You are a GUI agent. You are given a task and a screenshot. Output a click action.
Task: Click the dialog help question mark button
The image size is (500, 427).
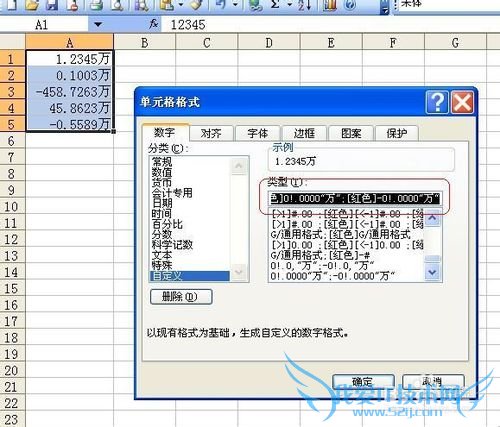437,102
